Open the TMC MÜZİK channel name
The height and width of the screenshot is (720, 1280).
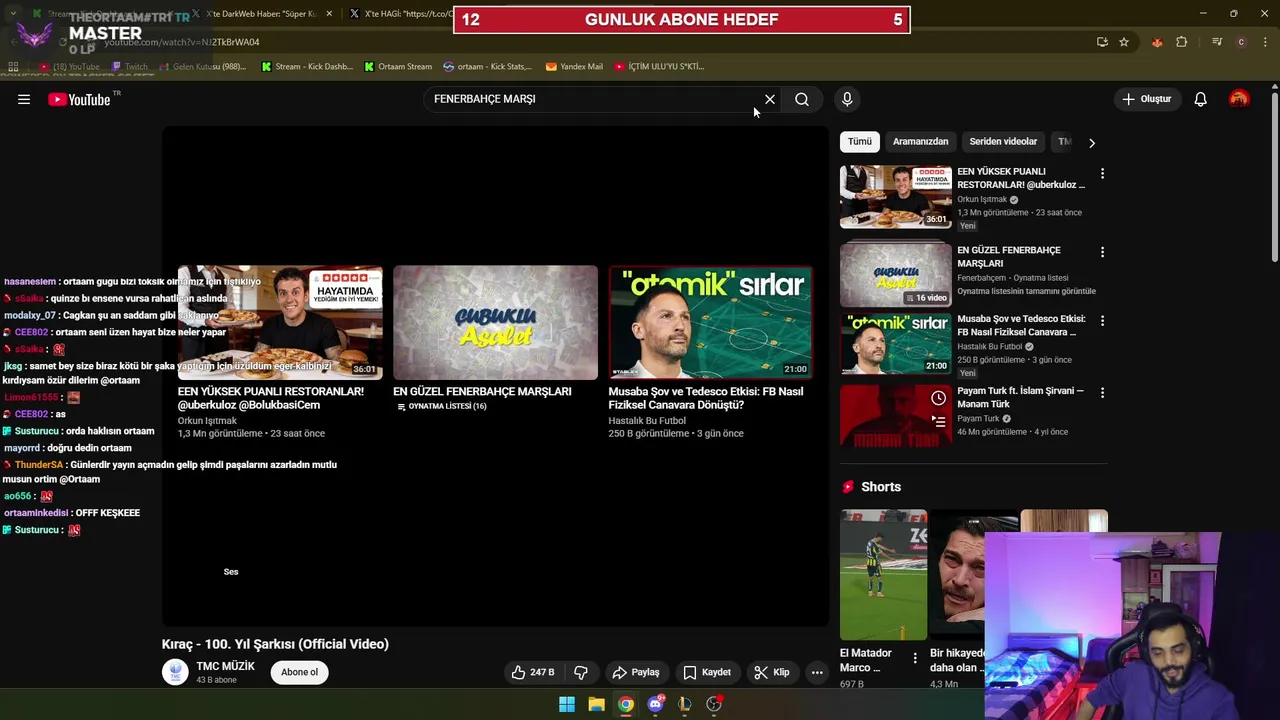(x=225, y=666)
